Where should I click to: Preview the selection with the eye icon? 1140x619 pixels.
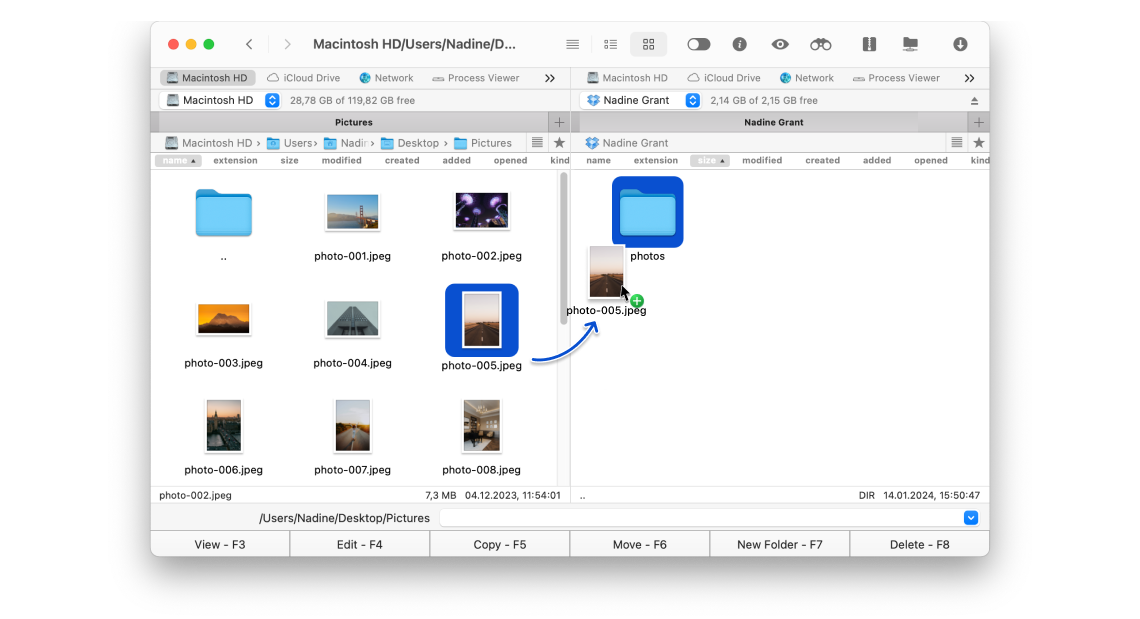tap(779, 44)
